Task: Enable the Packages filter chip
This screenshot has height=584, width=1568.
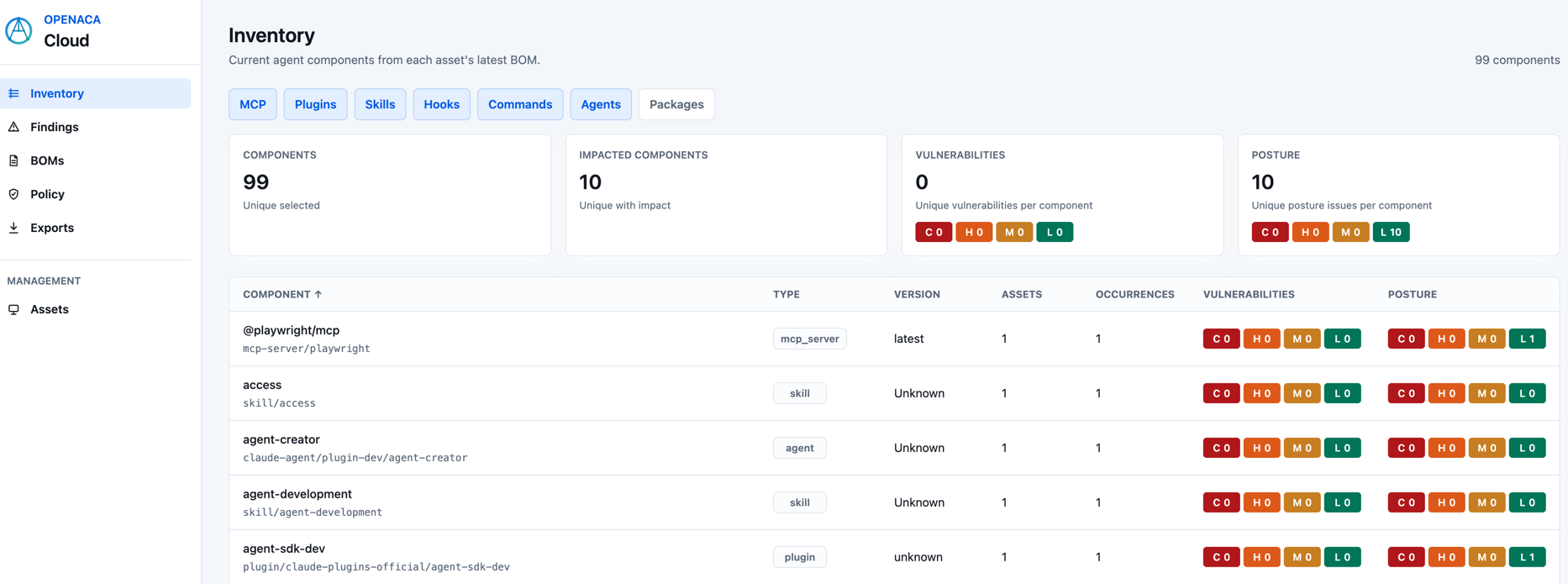Action: point(676,104)
